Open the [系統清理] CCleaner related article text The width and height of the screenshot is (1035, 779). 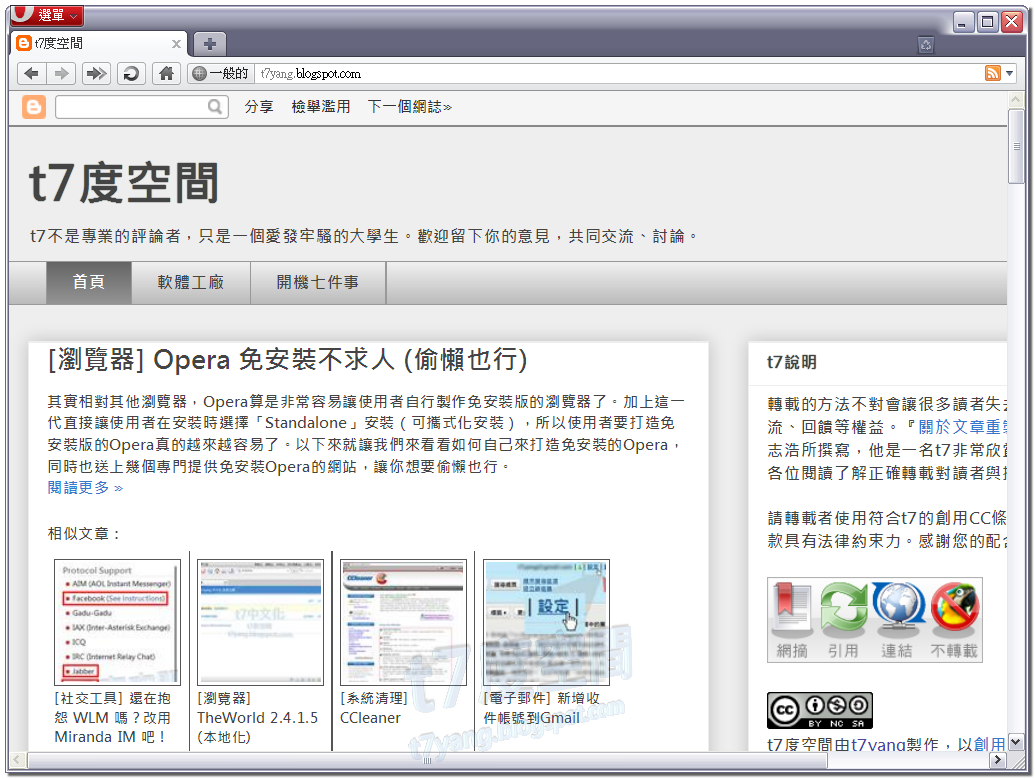click(x=374, y=708)
